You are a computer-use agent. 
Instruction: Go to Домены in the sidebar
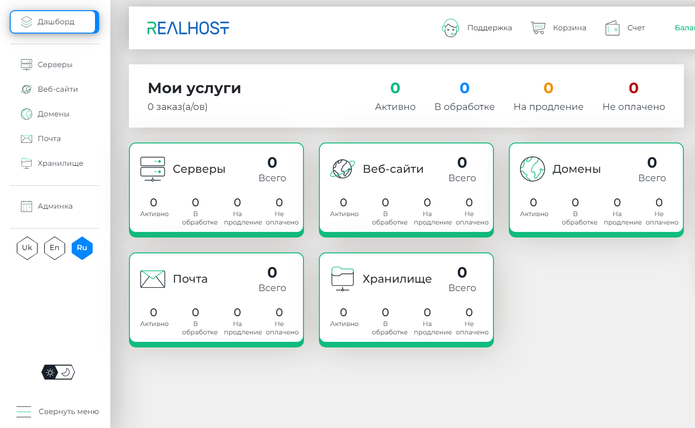(53, 114)
